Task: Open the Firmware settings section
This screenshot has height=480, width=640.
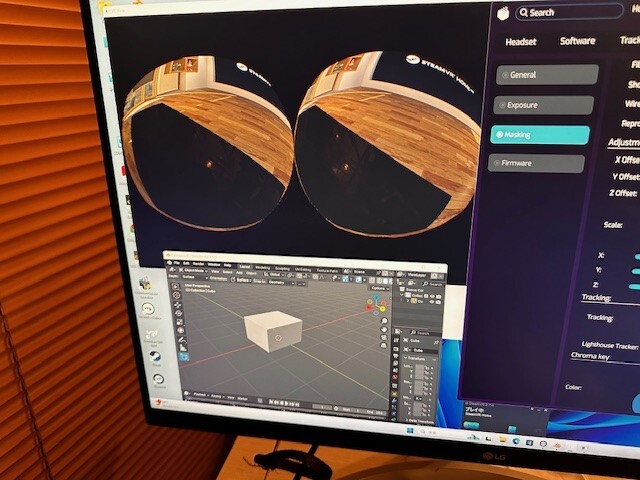Action: tap(536, 163)
